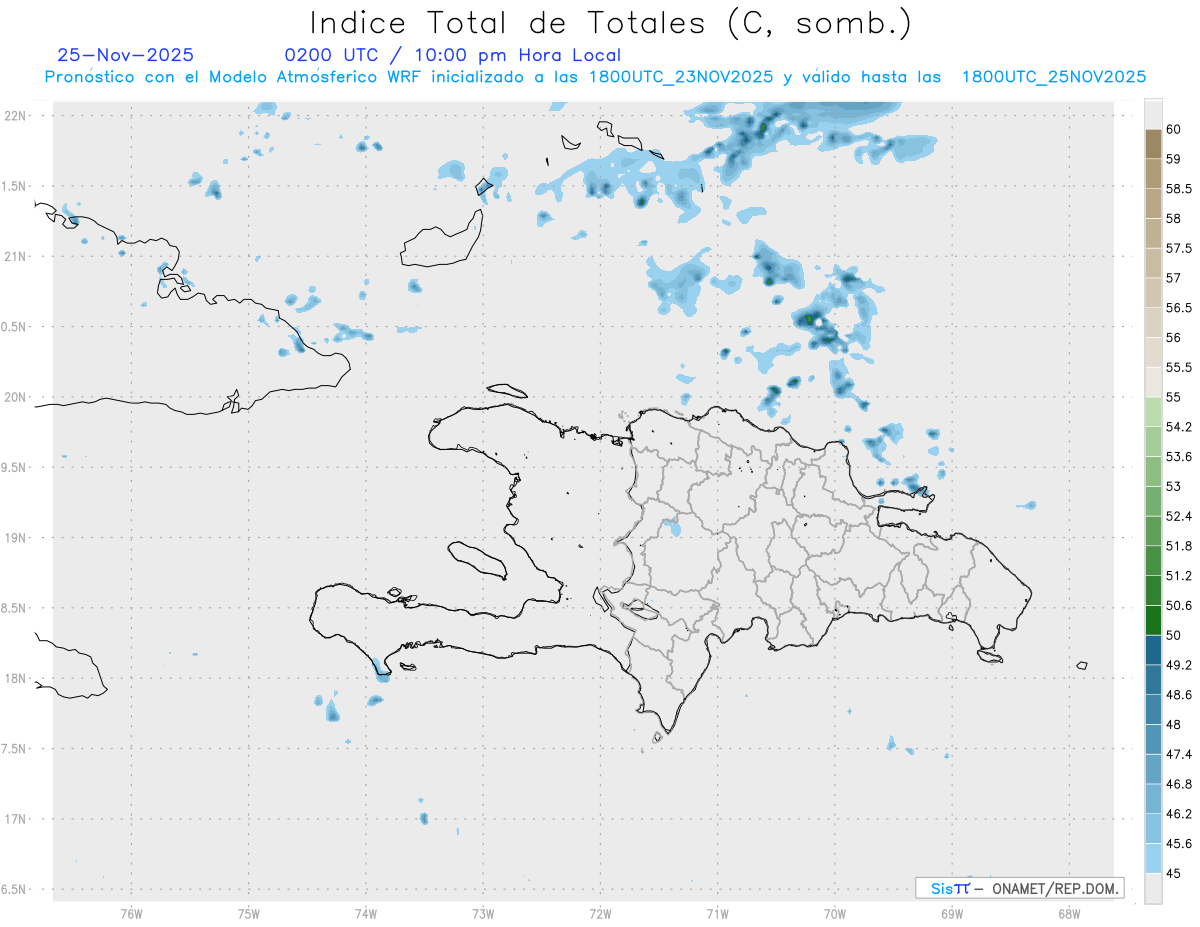Click the "51.8" value on the color scale
The image size is (1200, 927).
point(1179,546)
